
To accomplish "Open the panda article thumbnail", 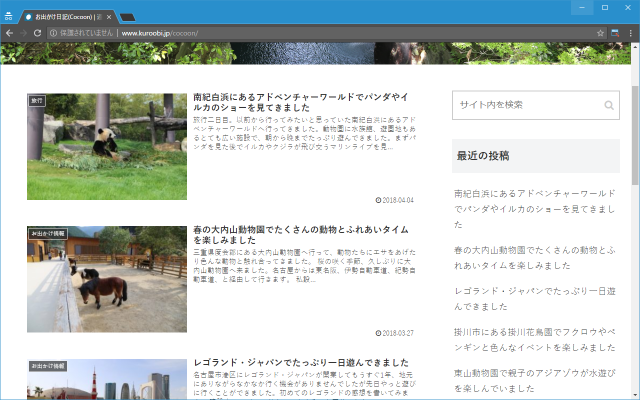I will tap(107, 147).
